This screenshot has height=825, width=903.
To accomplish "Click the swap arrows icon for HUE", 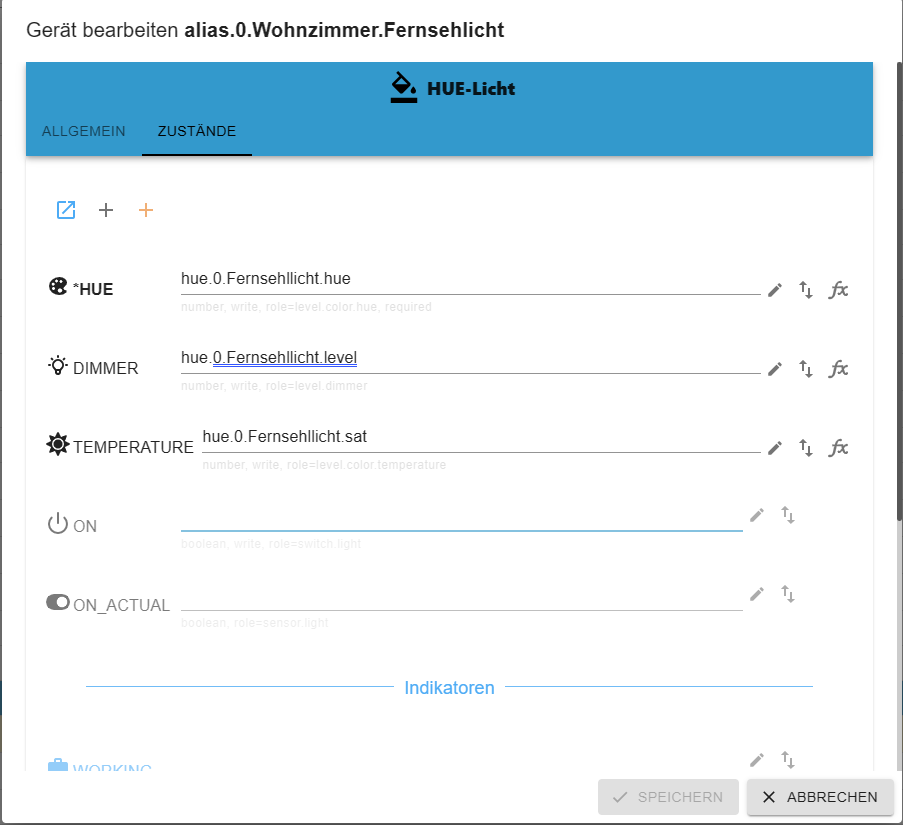I will pos(806,290).
